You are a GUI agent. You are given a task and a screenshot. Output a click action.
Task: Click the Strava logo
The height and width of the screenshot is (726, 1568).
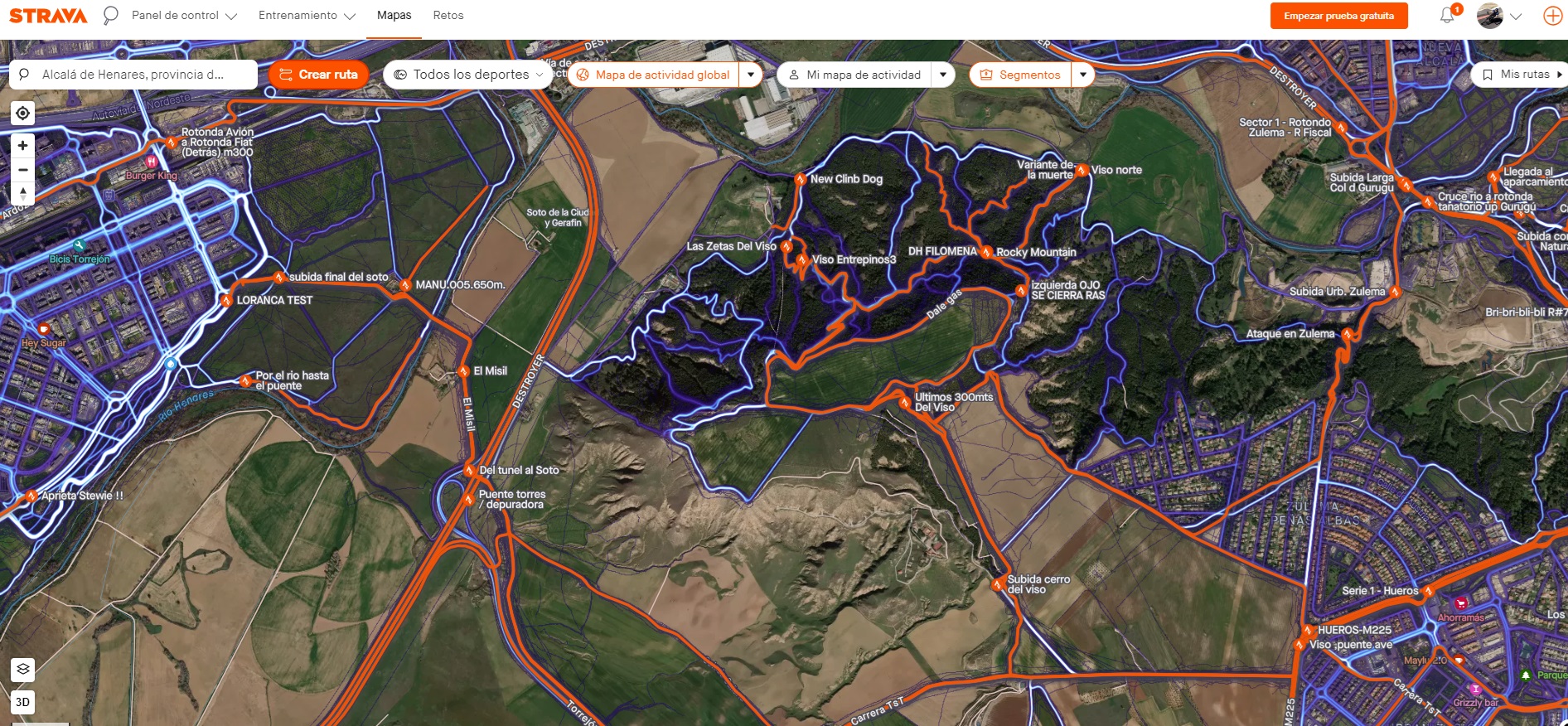tap(48, 16)
